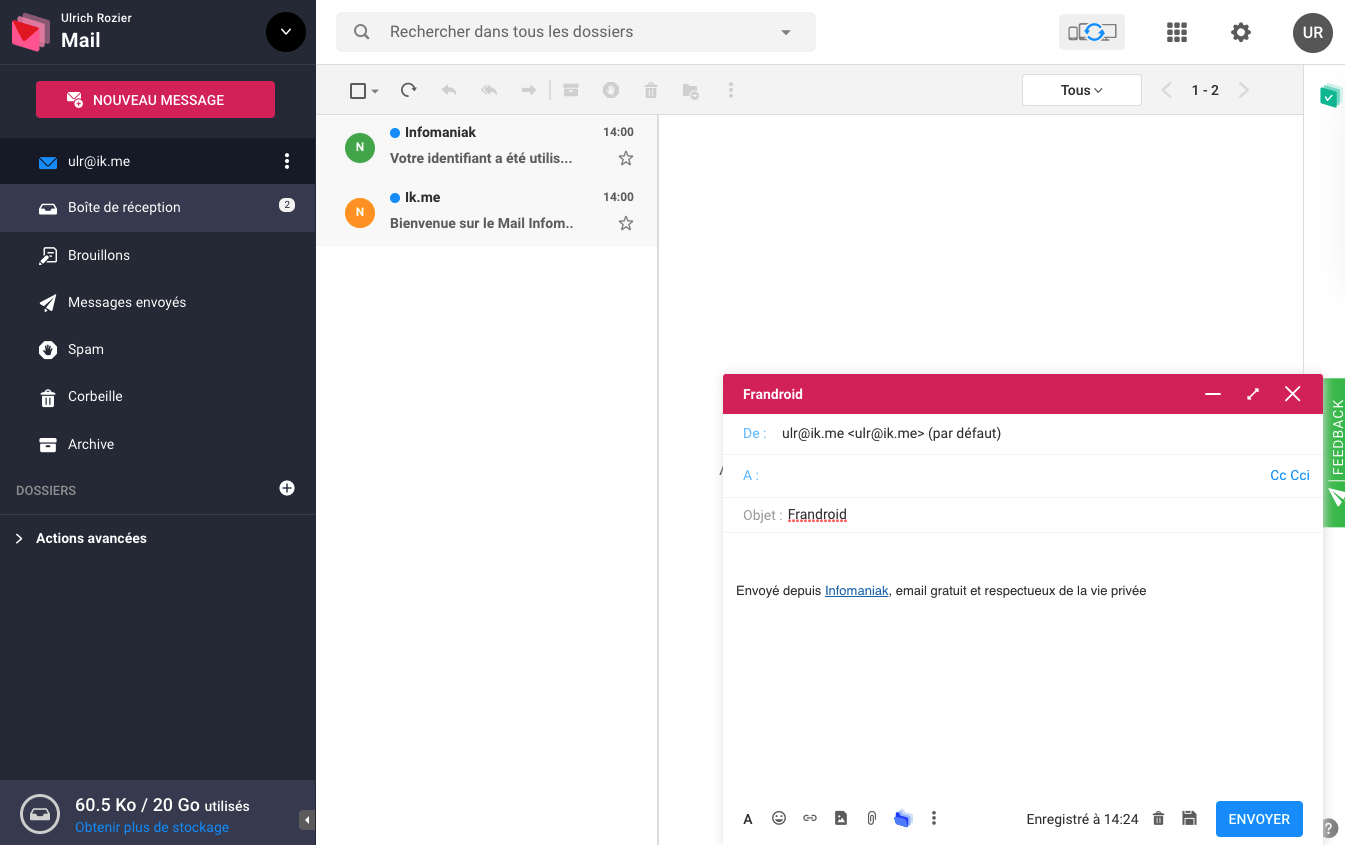Delete the draft with composer trash icon
This screenshot has height=845, width=1345.
(1159, 818)
